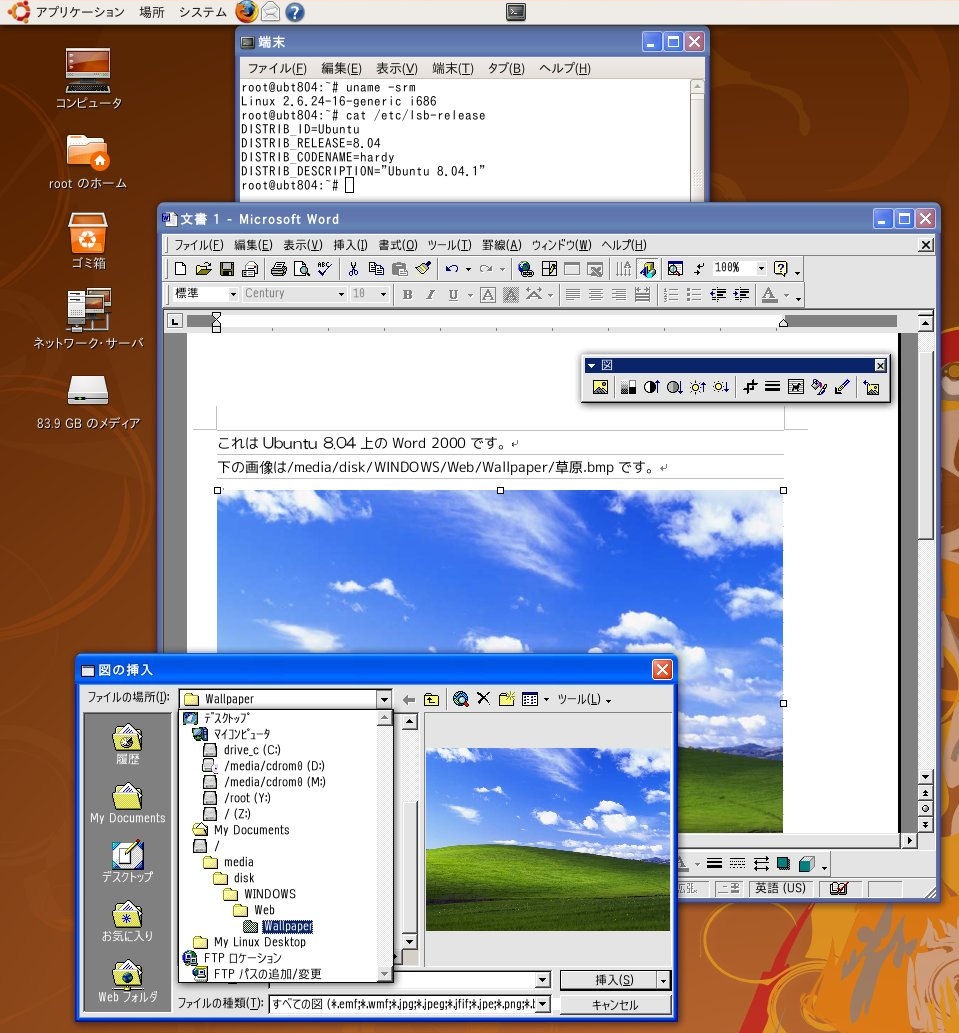
Task: Save the document with the floppy disk icon
Action: pos(227,269)
